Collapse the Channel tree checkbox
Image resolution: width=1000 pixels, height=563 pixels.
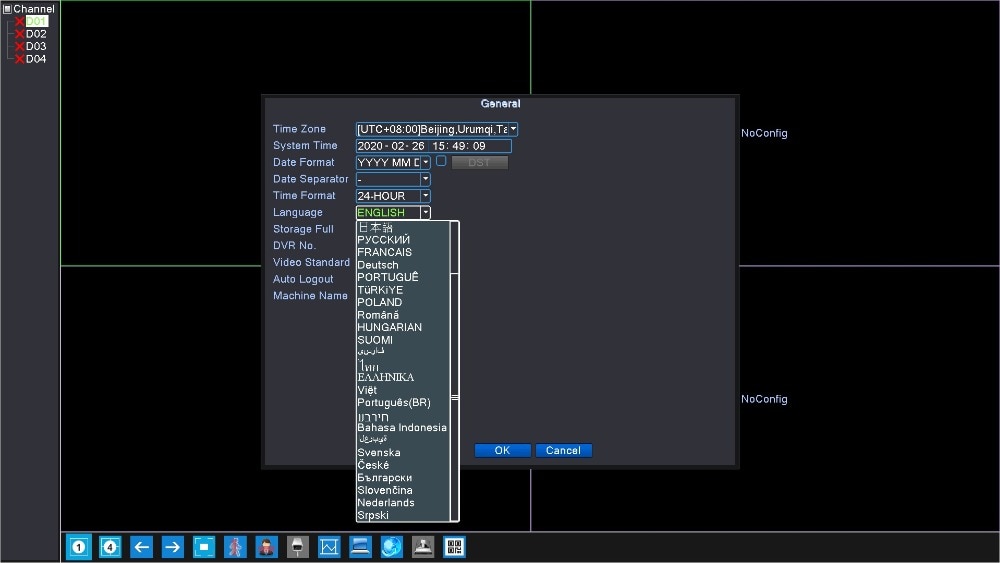pyautogui.click(x=7, y=9)
